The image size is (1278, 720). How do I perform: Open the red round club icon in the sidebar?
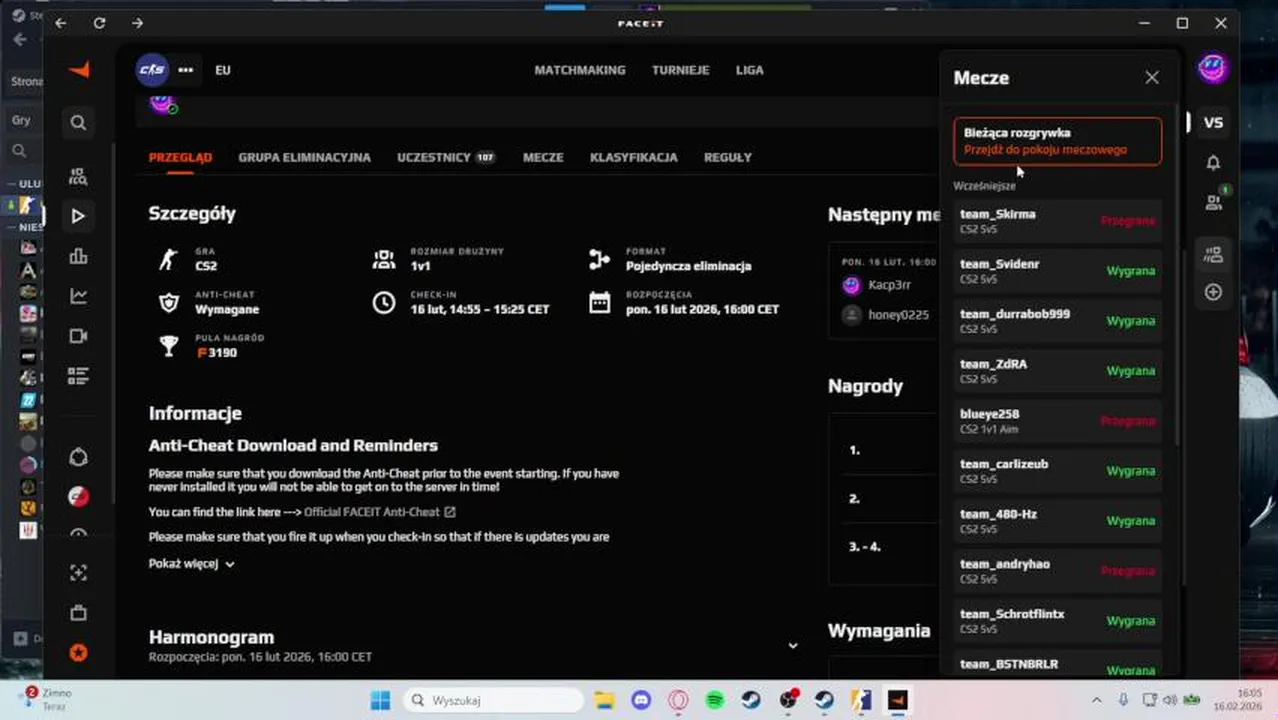point(78,496)
